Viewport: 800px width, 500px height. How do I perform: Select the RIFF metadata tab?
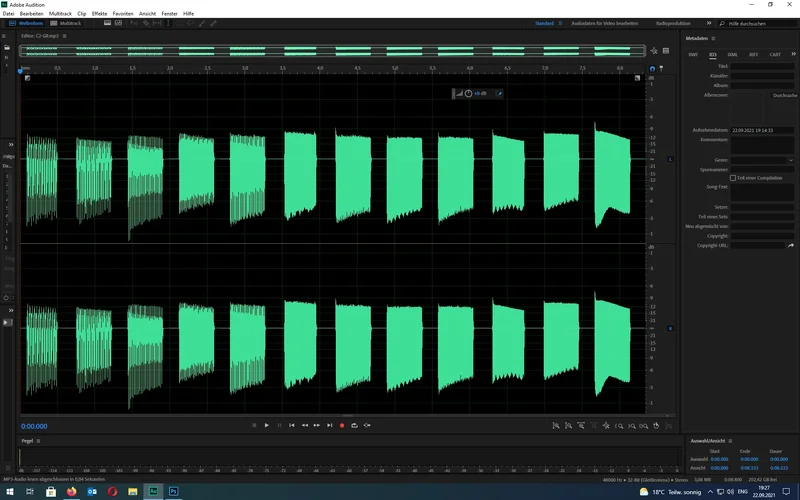click(x=753, y=54)
